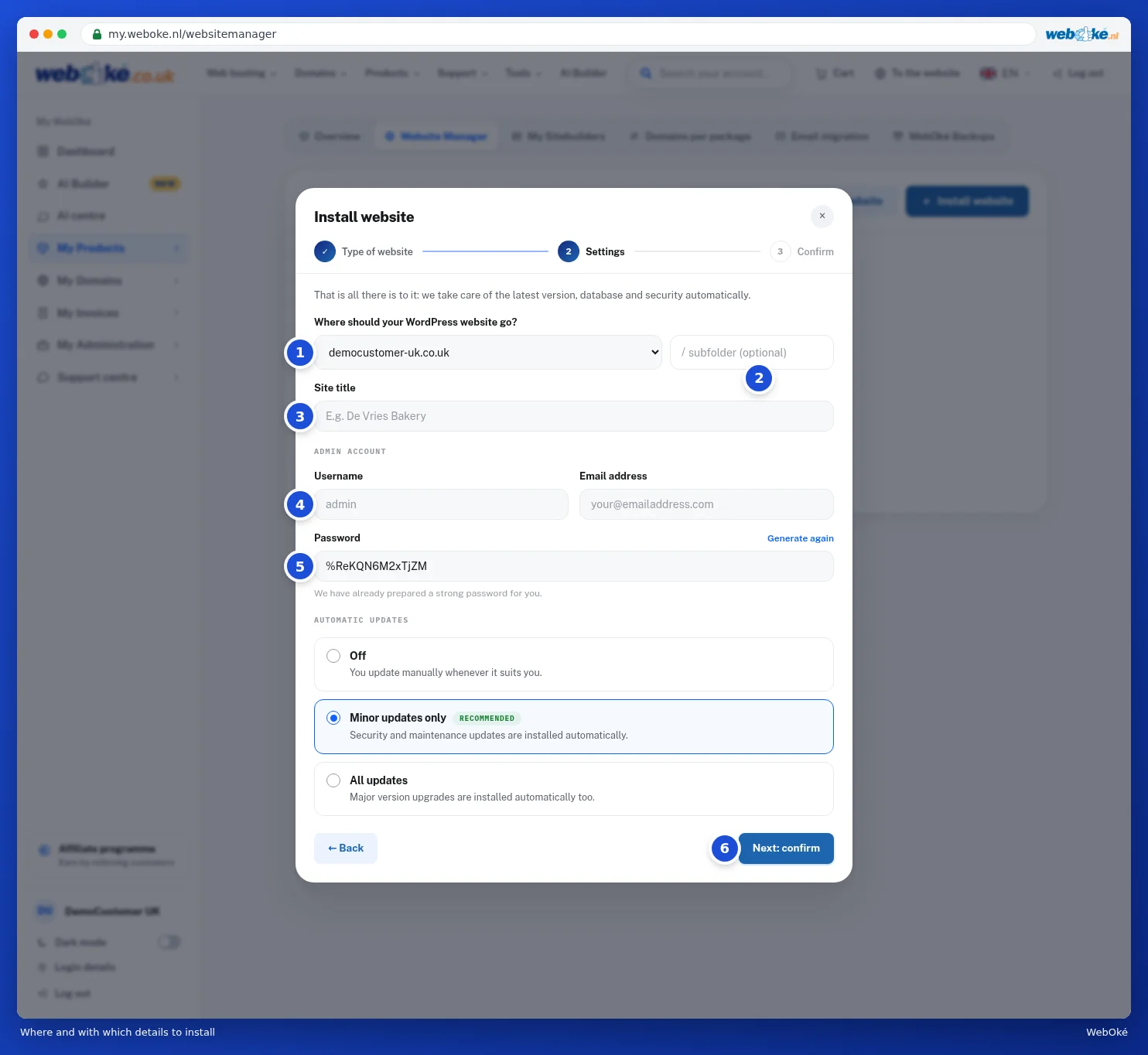Click the My Domains globe icon
The image size is (1148, 1055).
[43, 281]
